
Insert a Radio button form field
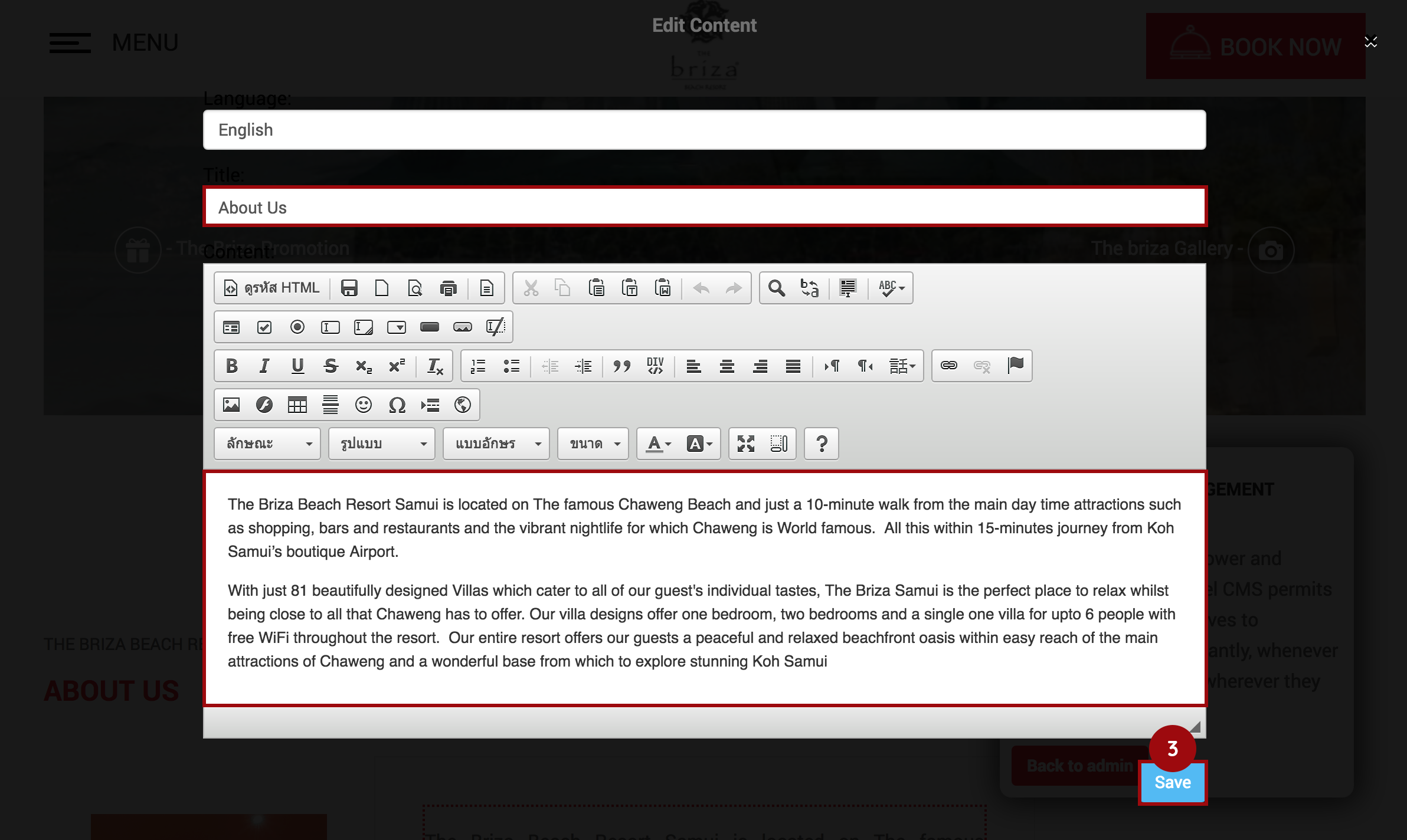click(297, 327)
